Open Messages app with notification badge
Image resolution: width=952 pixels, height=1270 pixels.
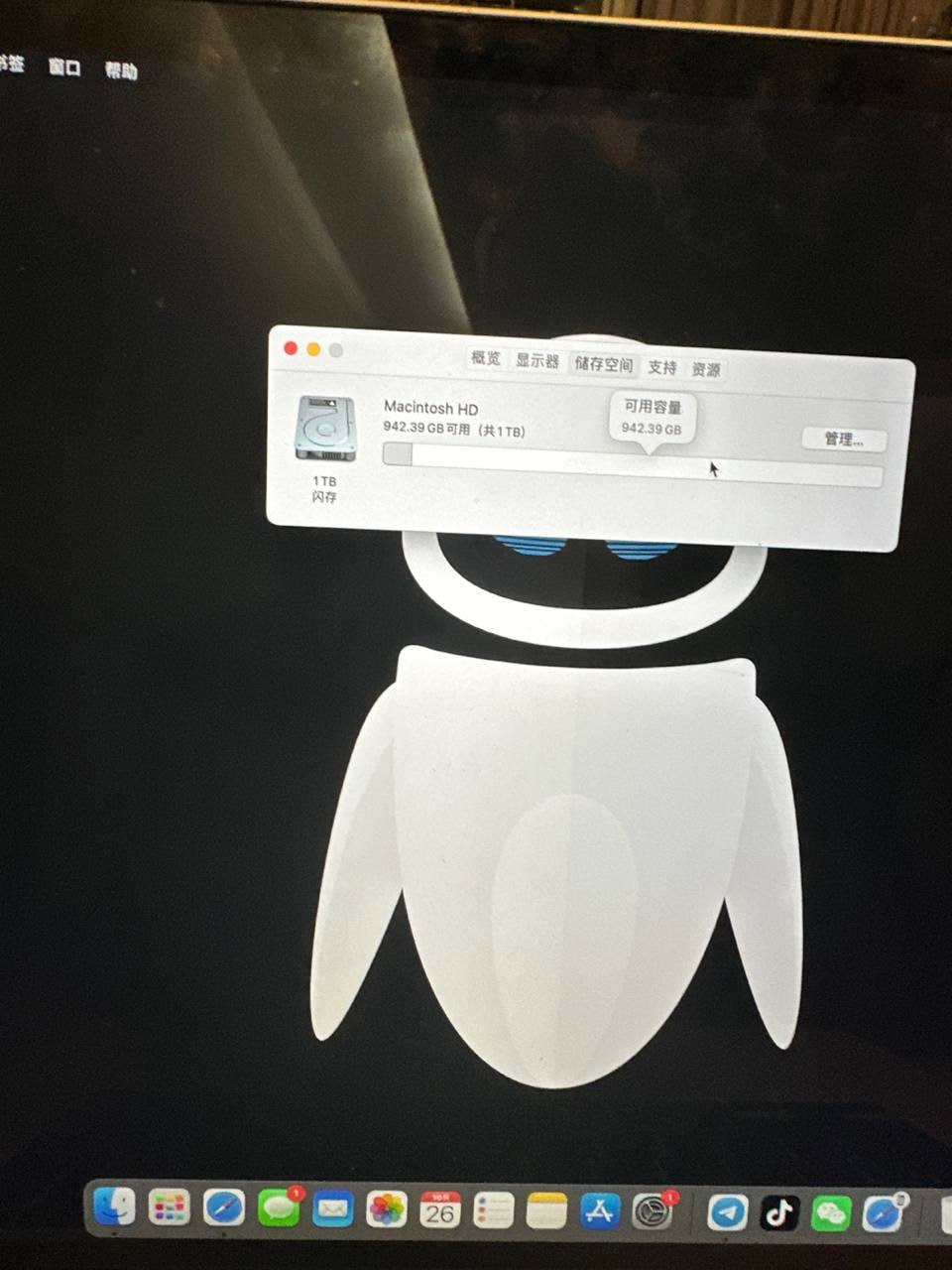tap(279, 1208)
